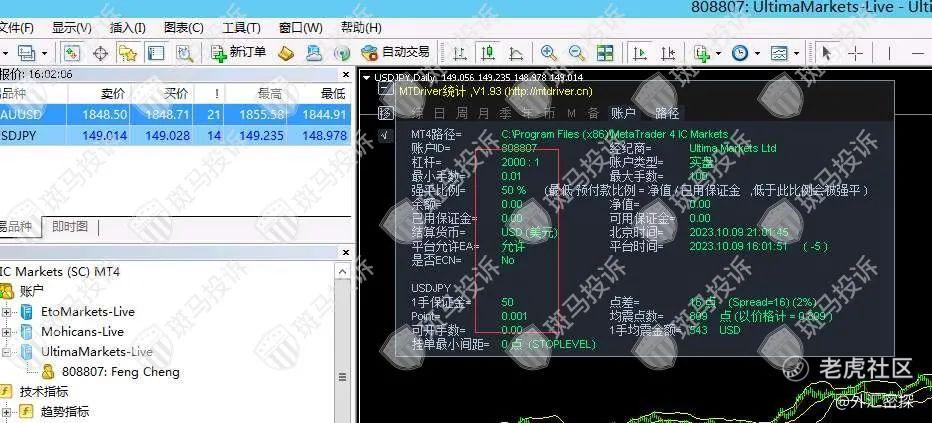Expand the Mohicans-Live tree node
The image size is (932, 423).
pyautogui.click(x=7, y=332)
